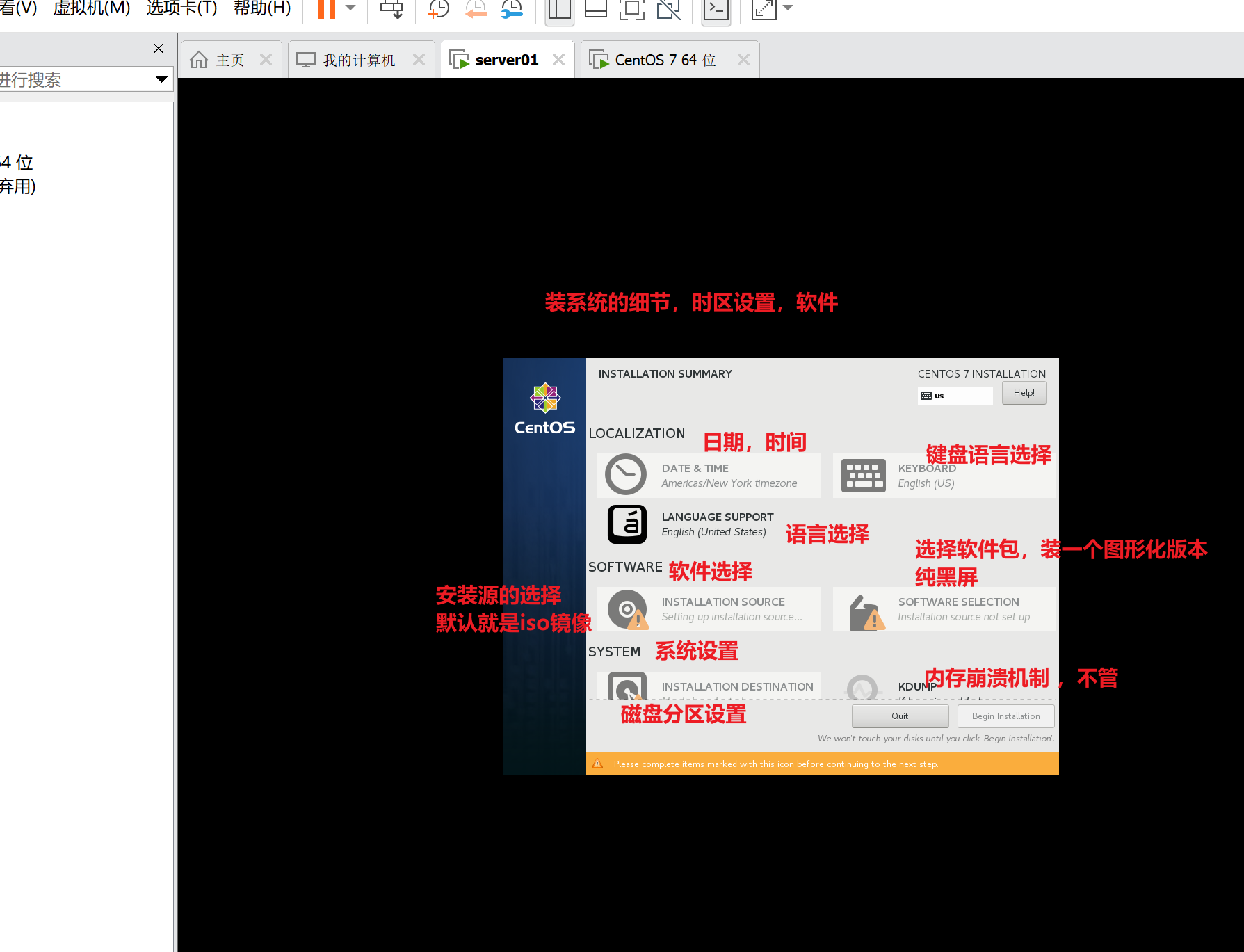Click the 'Setting up installation source...' text
This screenshot has height=952, width=1244.
[x=732, y=617]
